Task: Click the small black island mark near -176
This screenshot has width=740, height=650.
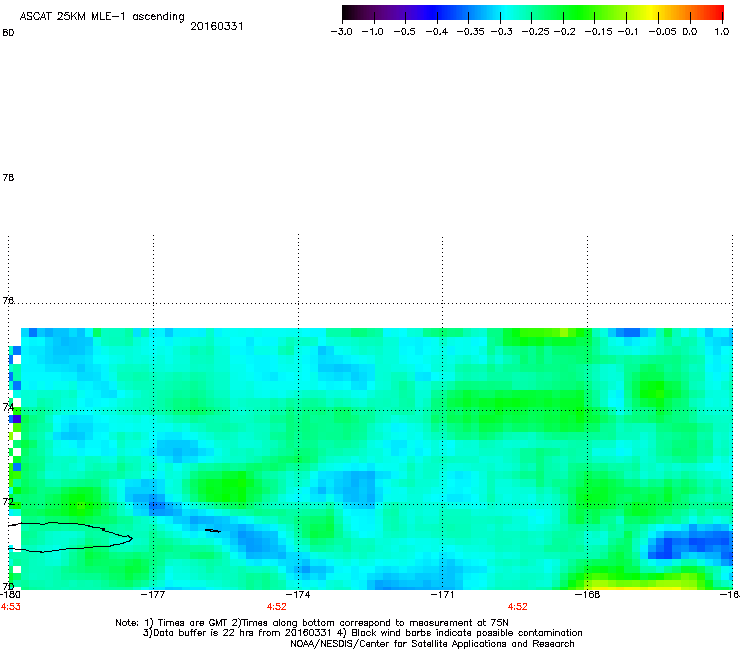Action: (213, 531)
